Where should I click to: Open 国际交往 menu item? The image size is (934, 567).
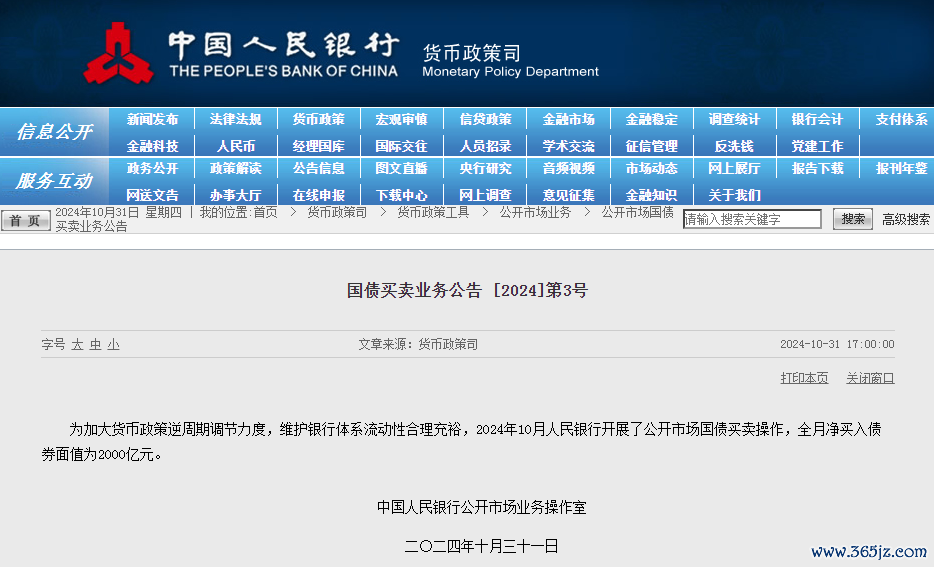coord(401,147)
